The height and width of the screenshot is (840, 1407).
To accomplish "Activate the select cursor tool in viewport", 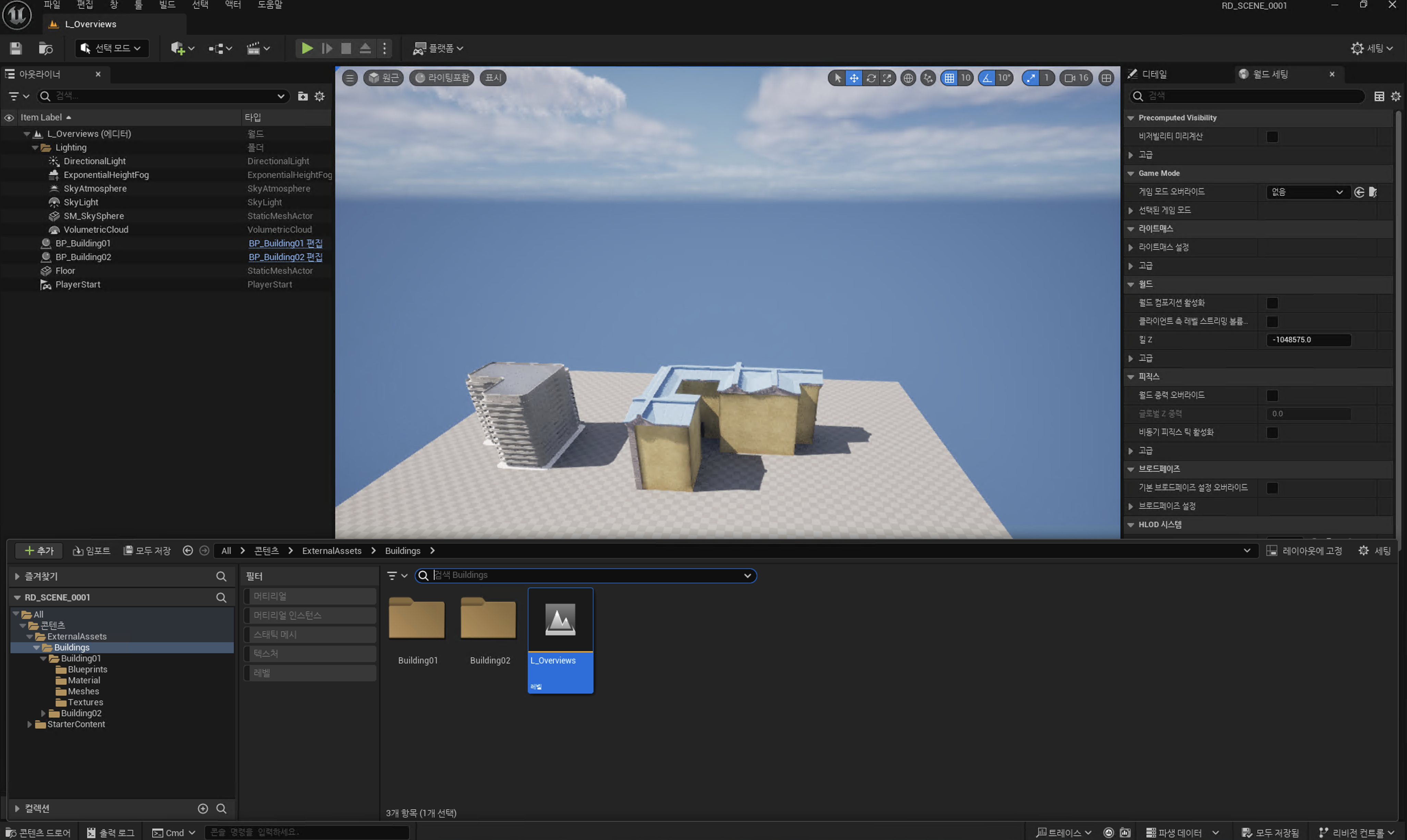I will click(x=837, y=77).
